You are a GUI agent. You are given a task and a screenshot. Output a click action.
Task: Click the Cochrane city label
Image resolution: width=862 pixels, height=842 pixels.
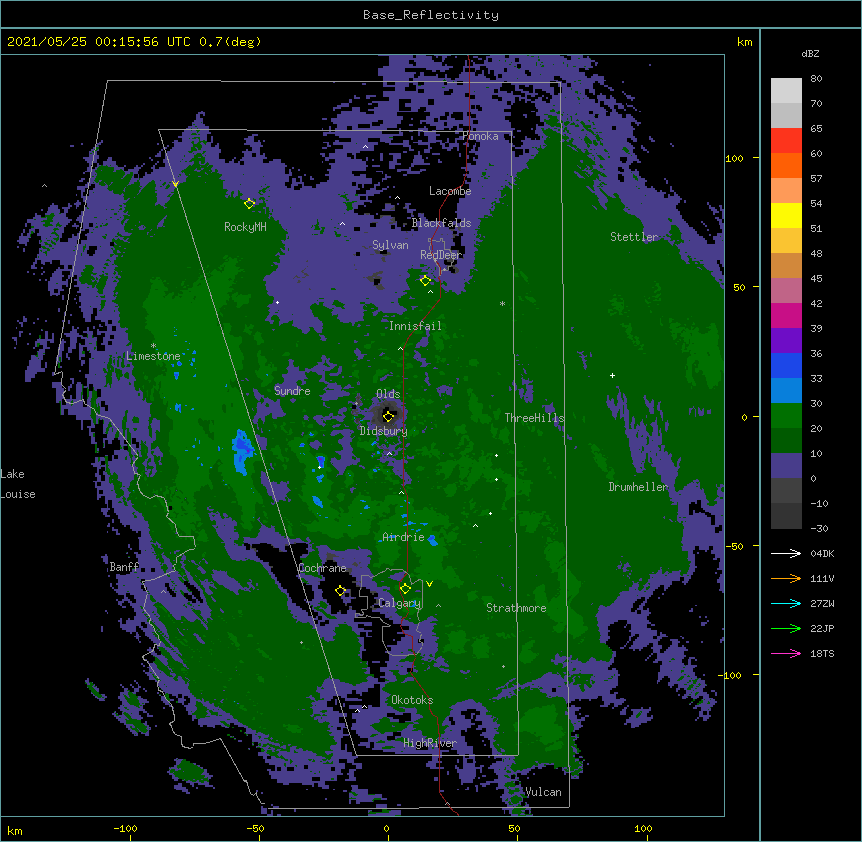click(x=322, y=568)
